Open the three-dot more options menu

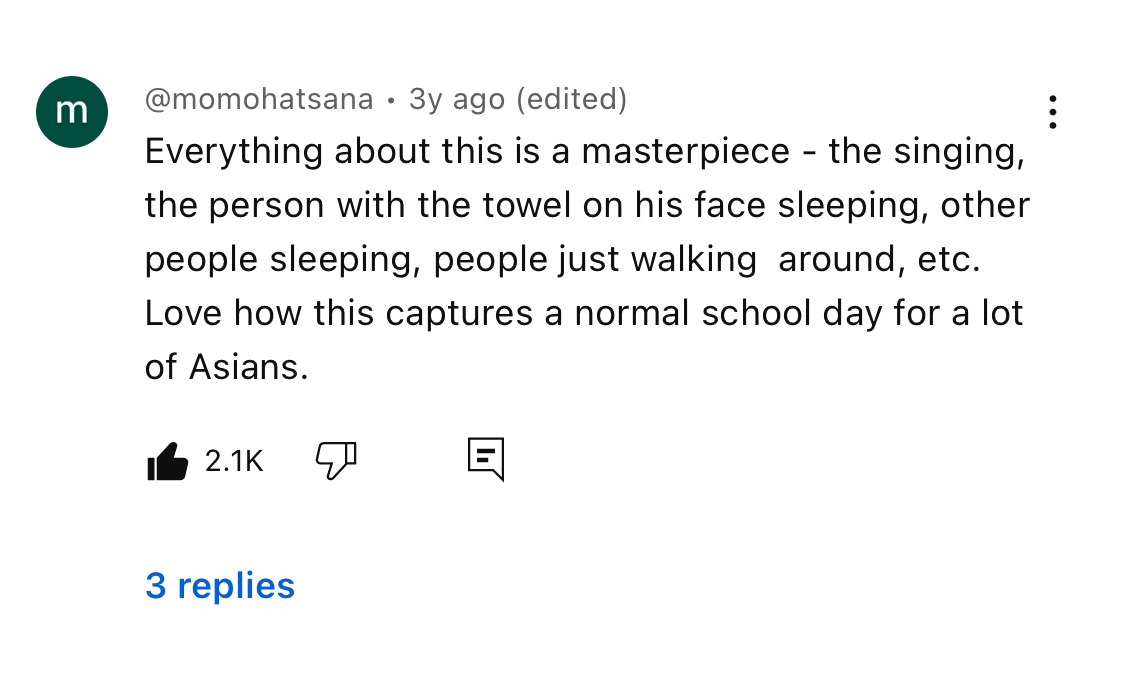(1052, 113)
